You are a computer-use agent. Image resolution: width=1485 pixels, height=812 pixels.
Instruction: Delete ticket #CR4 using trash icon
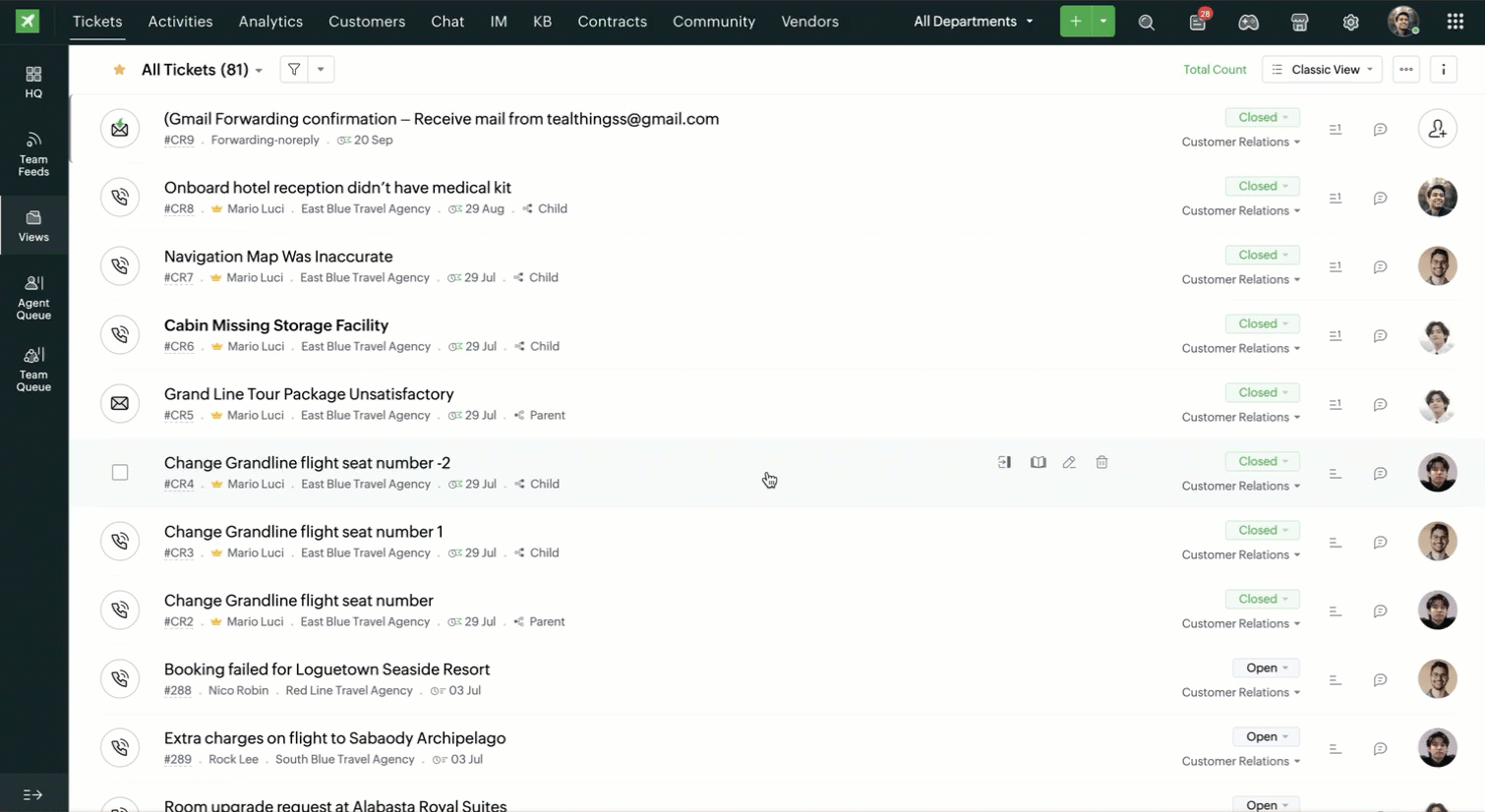coord(1101,462)
